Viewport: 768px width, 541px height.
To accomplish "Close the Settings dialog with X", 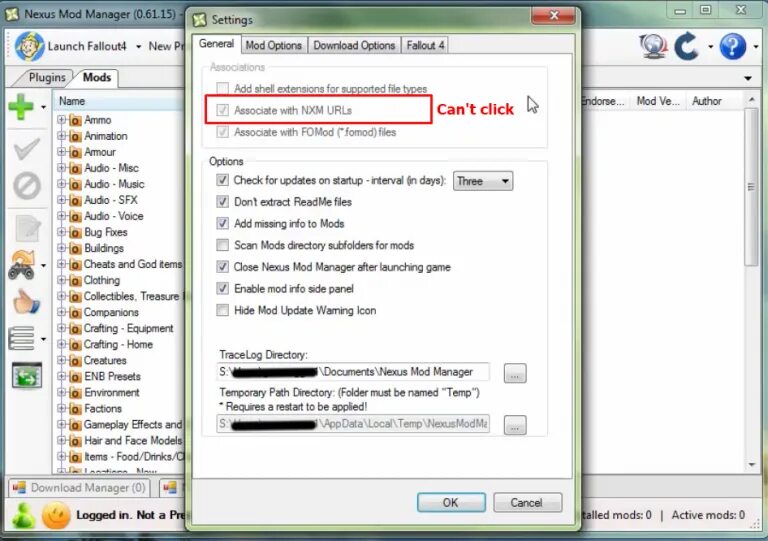I will 553,16.
